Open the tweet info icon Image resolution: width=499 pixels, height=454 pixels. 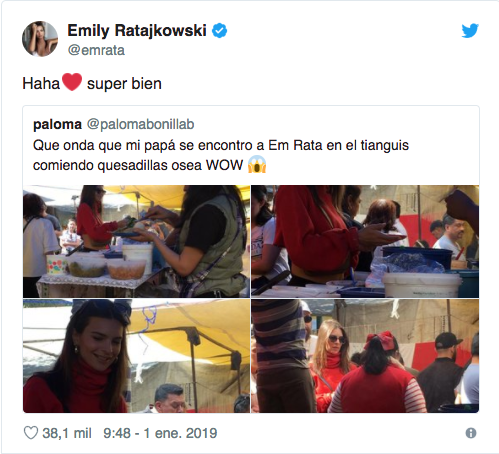(x=471, y=433)
